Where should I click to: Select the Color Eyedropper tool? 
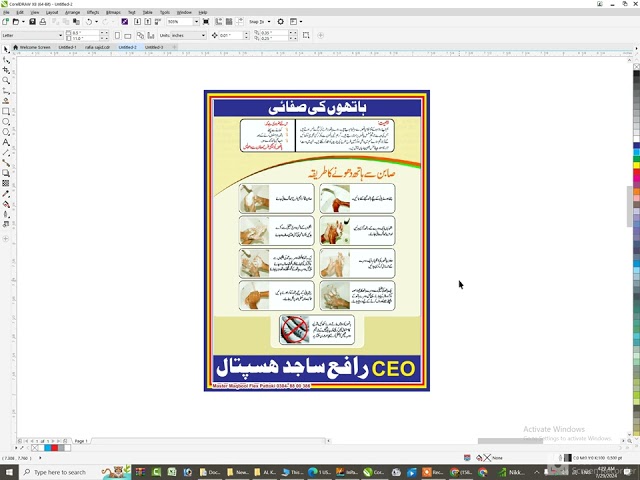[6, 194]
